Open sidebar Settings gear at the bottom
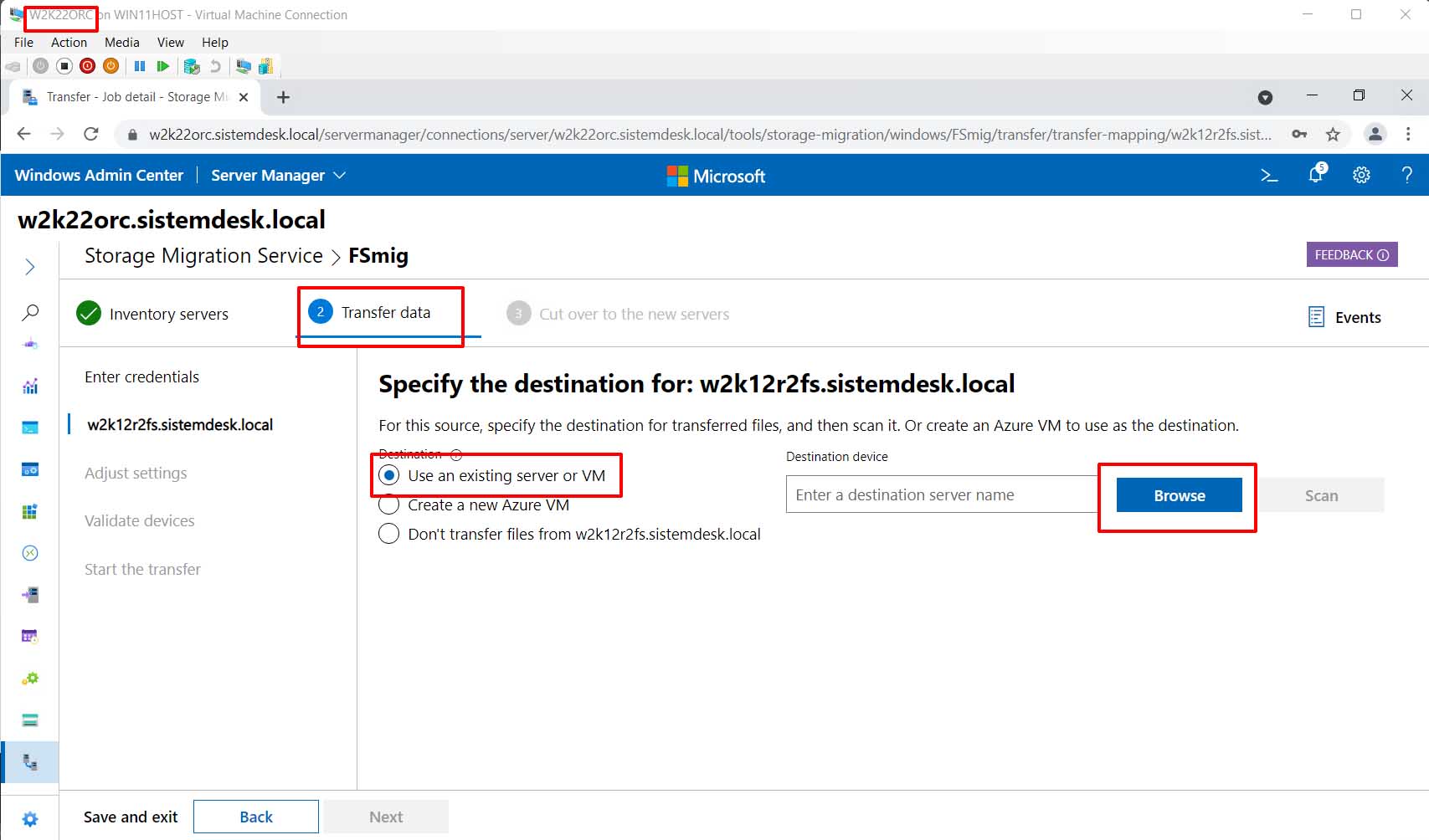The height and width of the screenshot is (840, 1429). point(30,819)
